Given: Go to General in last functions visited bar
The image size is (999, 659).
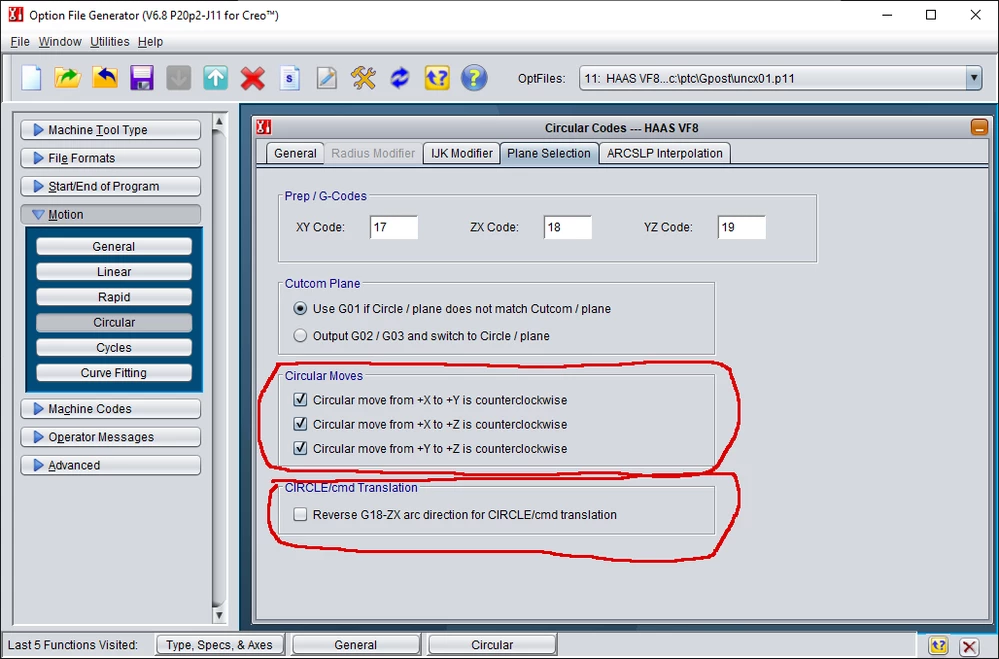Looking at the screenshot, I should [x=356, y=645].
